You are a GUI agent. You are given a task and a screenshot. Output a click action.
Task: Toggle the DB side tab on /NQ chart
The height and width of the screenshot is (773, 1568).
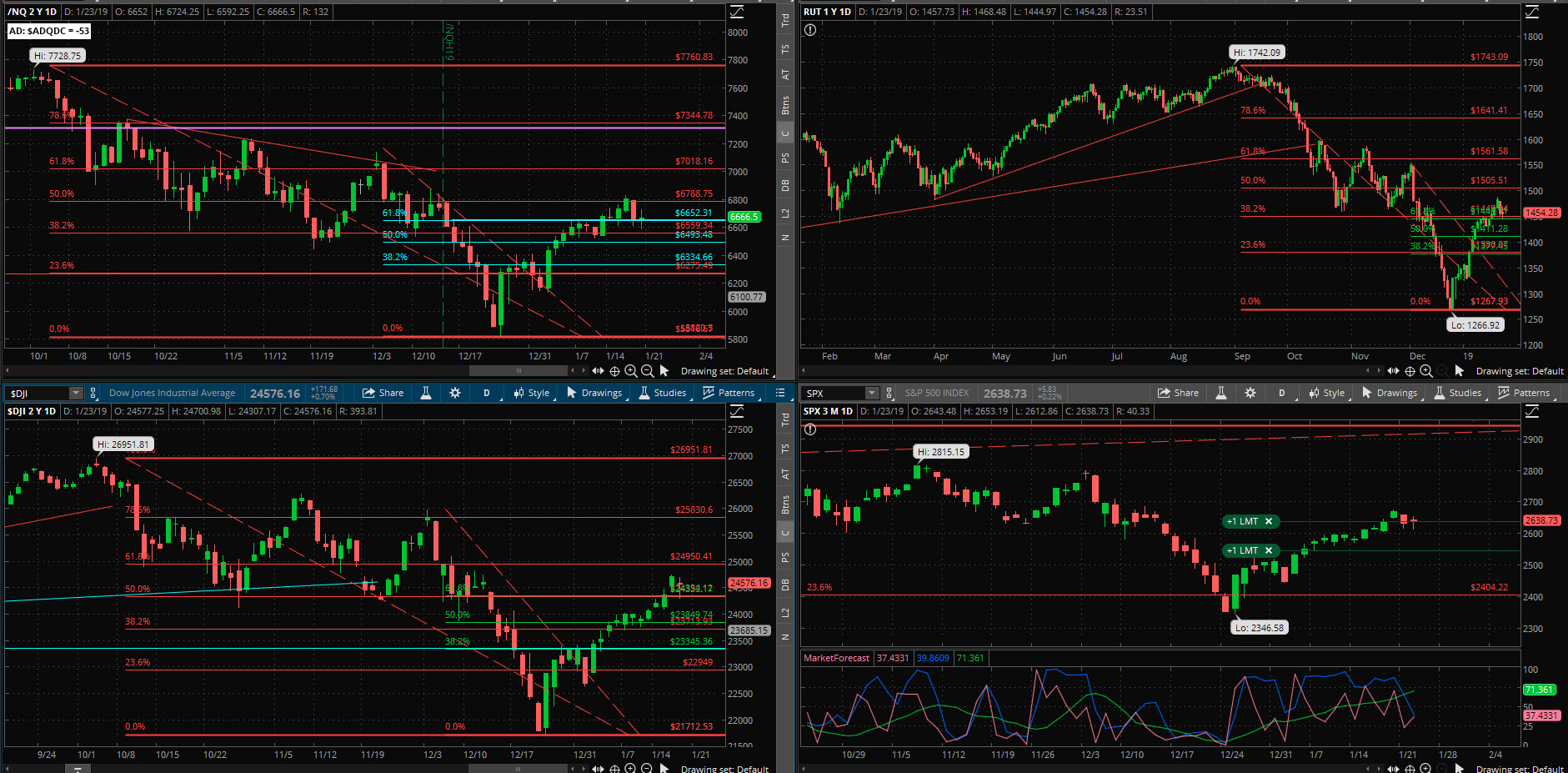(785, 185)
